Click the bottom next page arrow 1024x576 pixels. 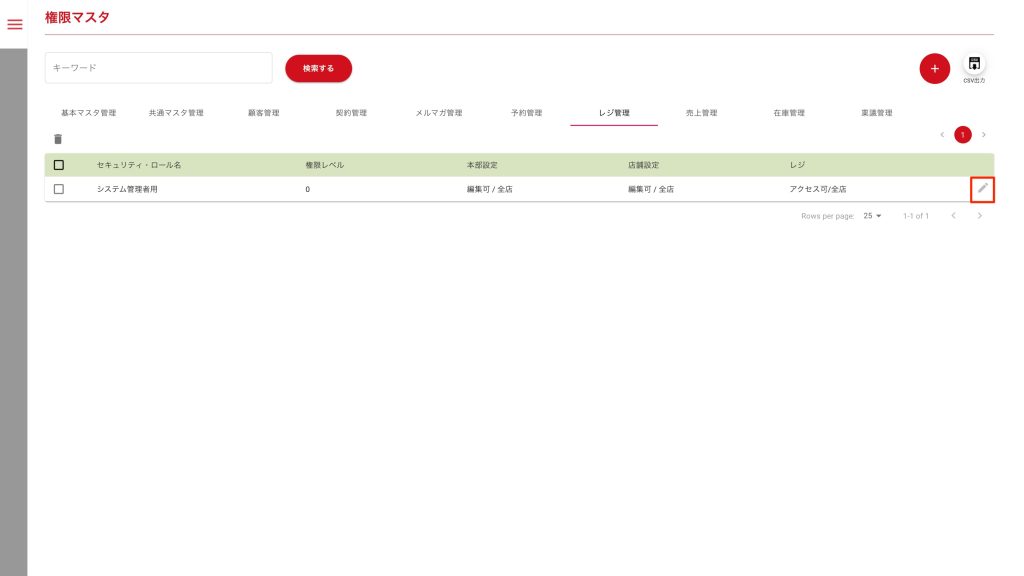pyautogui.click(x=979, y=216)
